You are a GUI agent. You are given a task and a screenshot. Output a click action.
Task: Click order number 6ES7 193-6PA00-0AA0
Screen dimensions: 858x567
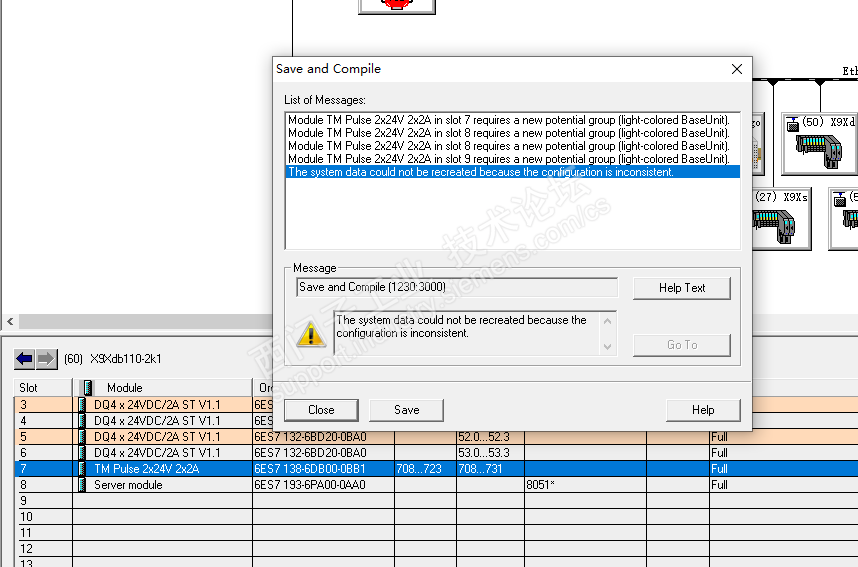tap(310, 484)
